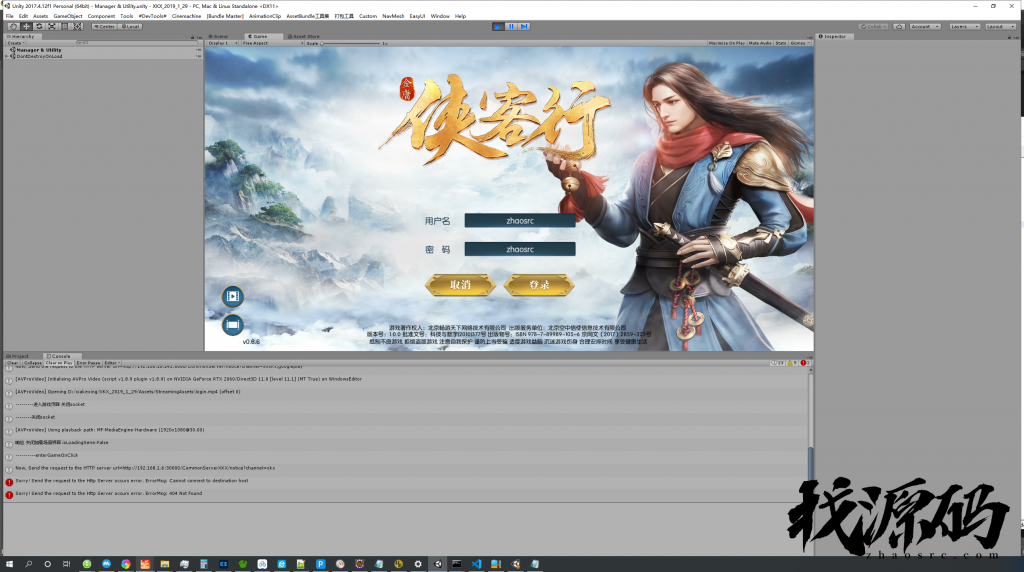This screenshot has height=572, width=1024.
Task: Click the movie icon button in game view
Action: click(x=232, y=296)
